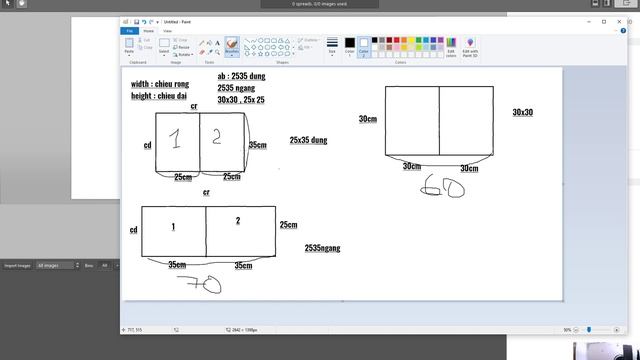Choose the triangle shape in Shapes gallery

[287, 40]
